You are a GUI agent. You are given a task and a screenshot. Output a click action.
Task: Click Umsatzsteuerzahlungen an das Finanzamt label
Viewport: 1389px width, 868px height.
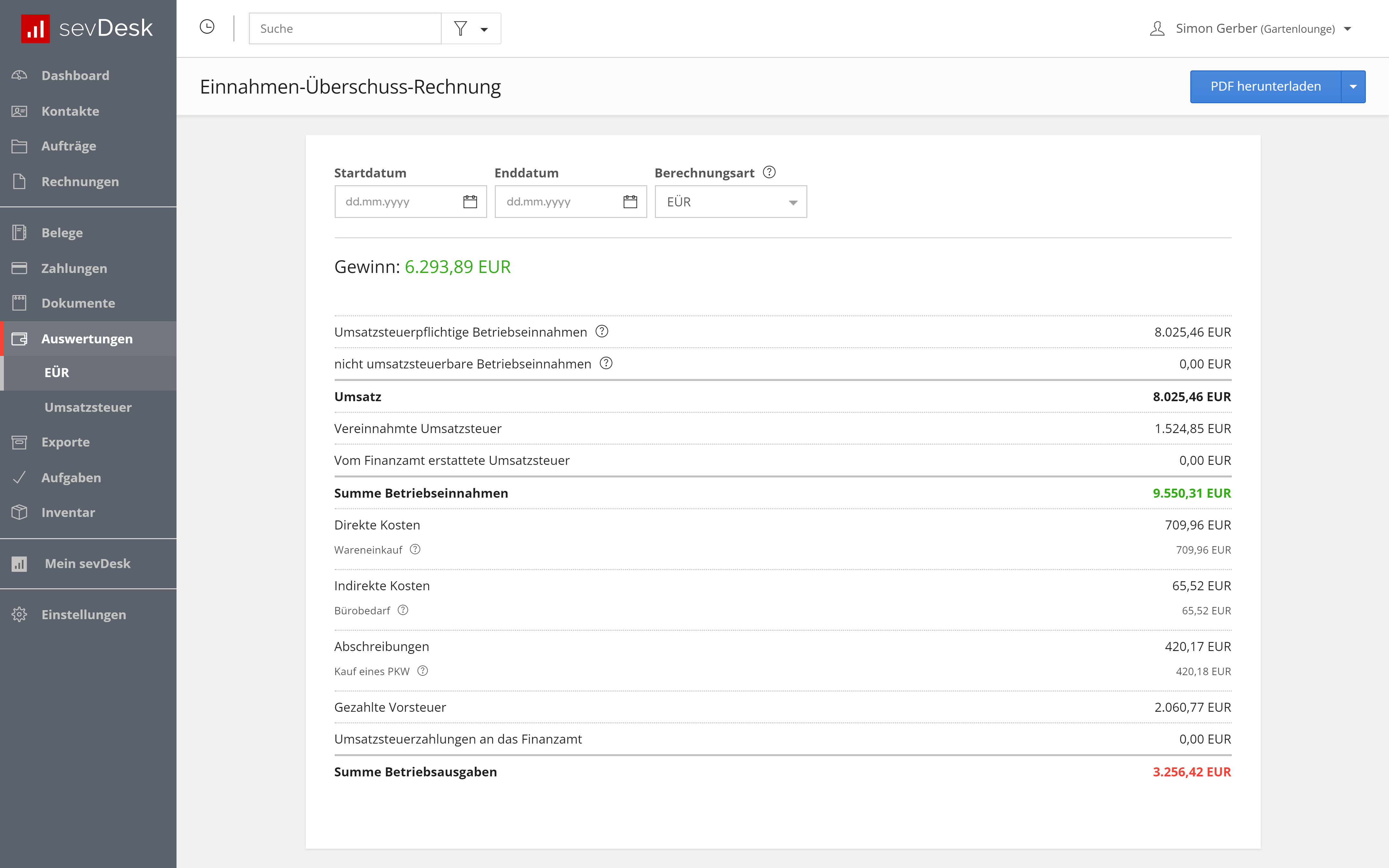coord(458,739)
